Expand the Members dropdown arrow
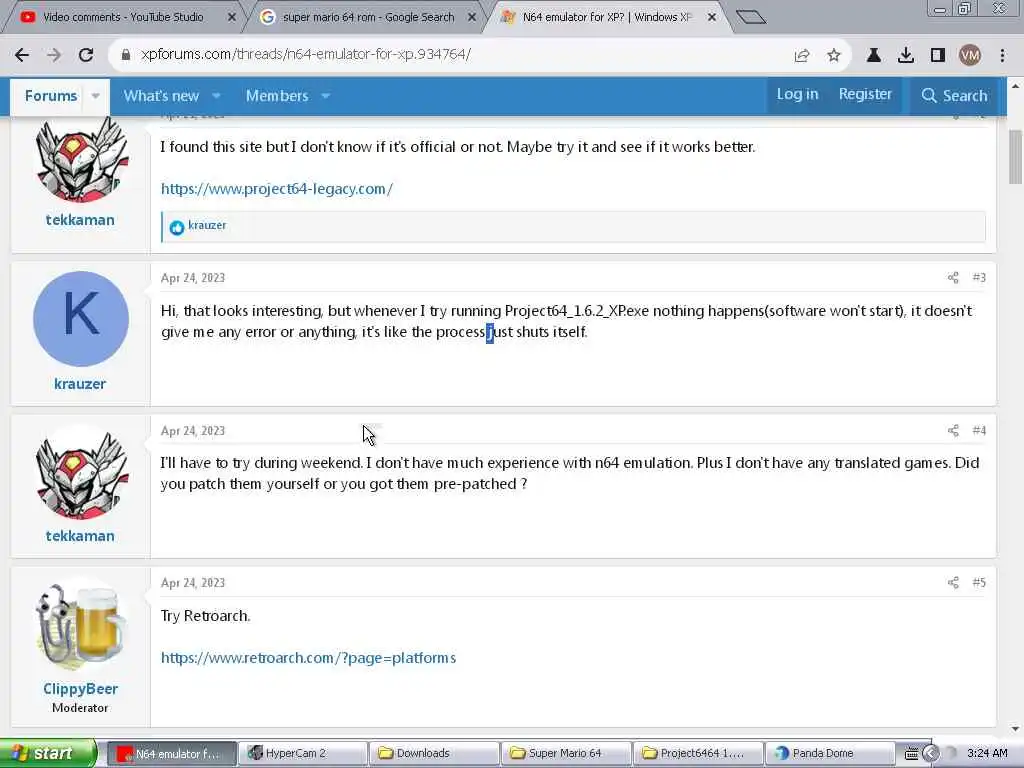This screenshot has height=768, width=1024. coord(325,96)
